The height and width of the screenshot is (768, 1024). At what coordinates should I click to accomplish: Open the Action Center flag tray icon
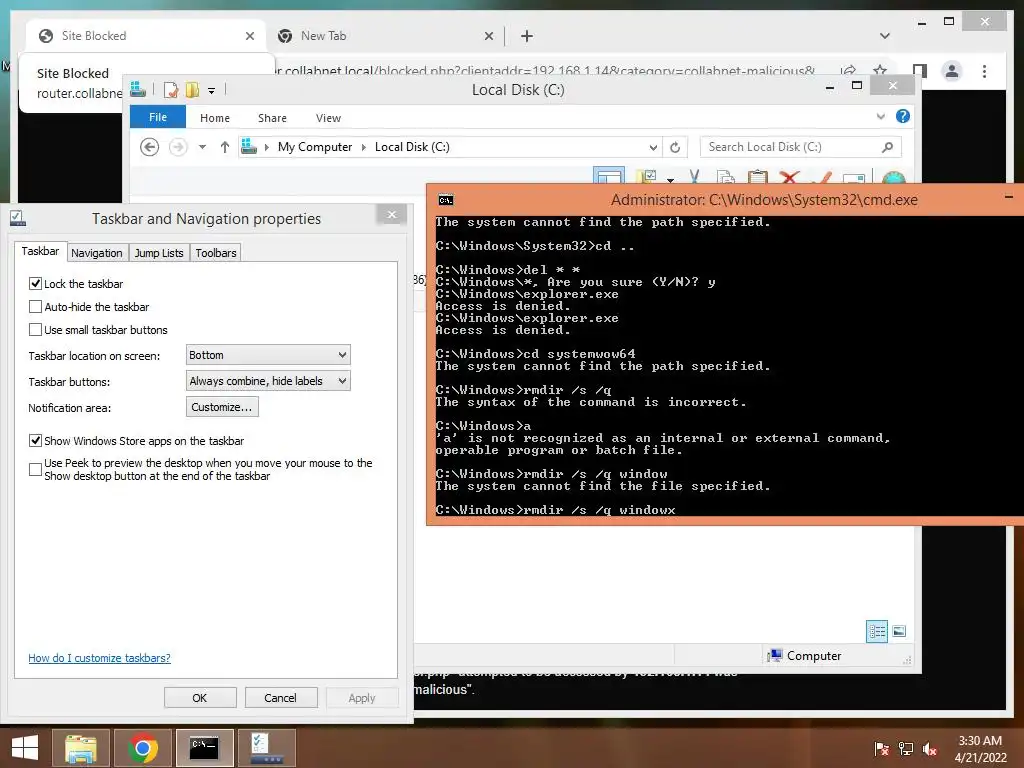pos(881,749)
